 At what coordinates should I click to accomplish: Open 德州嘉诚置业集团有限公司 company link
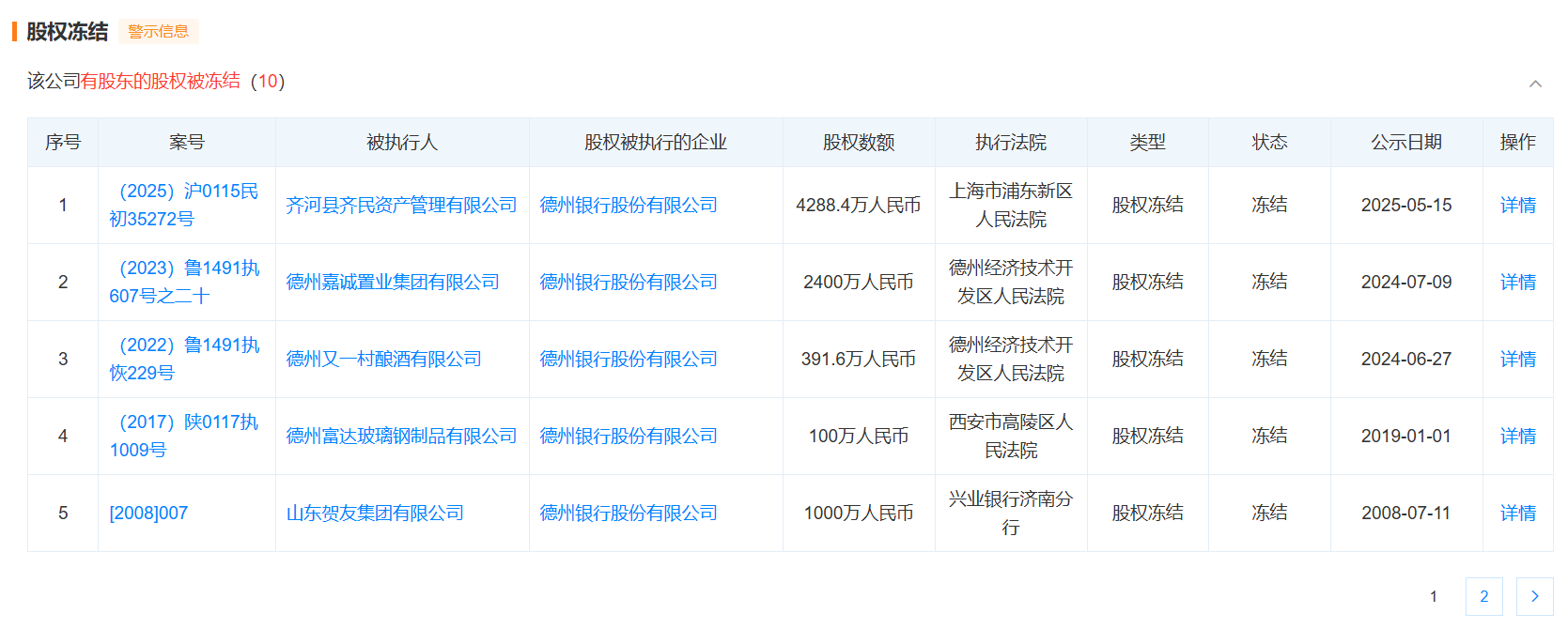coord(393,282)
